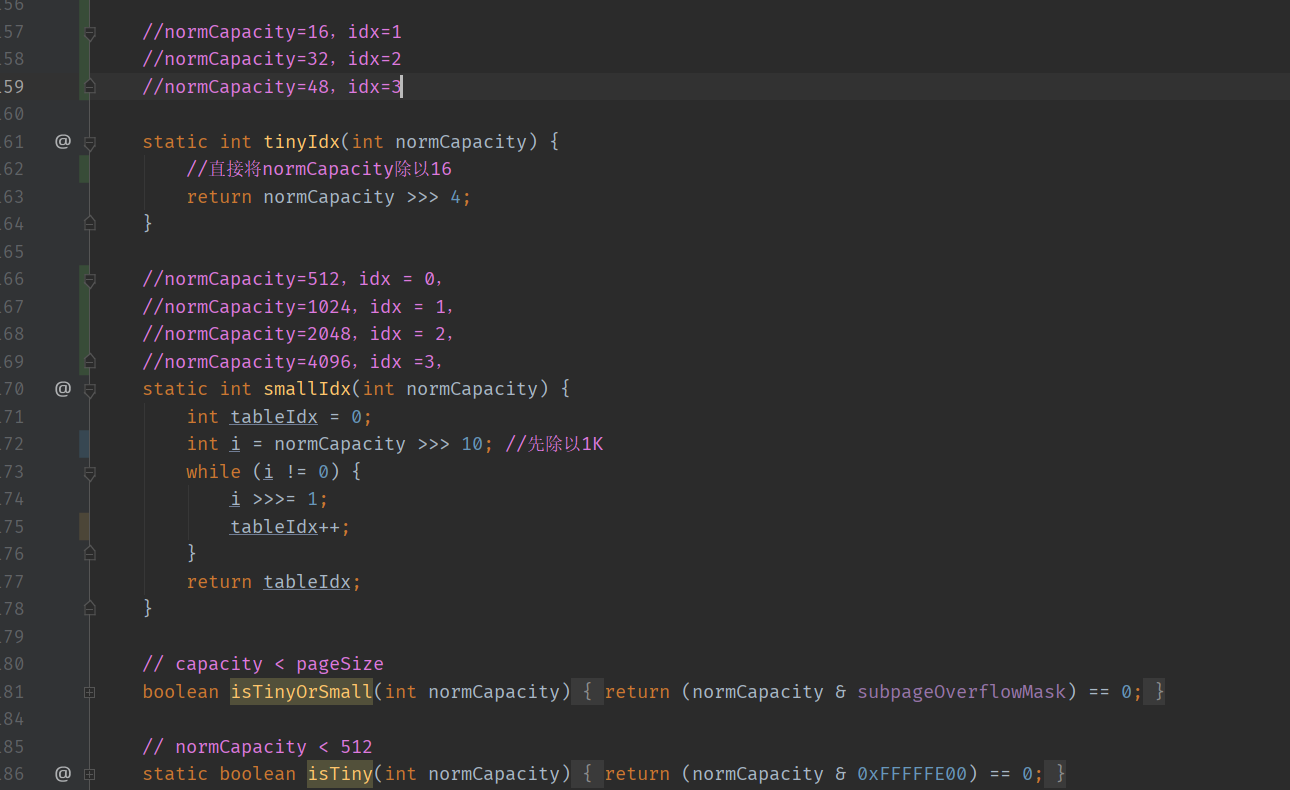Expand the folded isTinyOrSmall method via plus marker
Screen dimensions: 1290x790
point(90,691)
